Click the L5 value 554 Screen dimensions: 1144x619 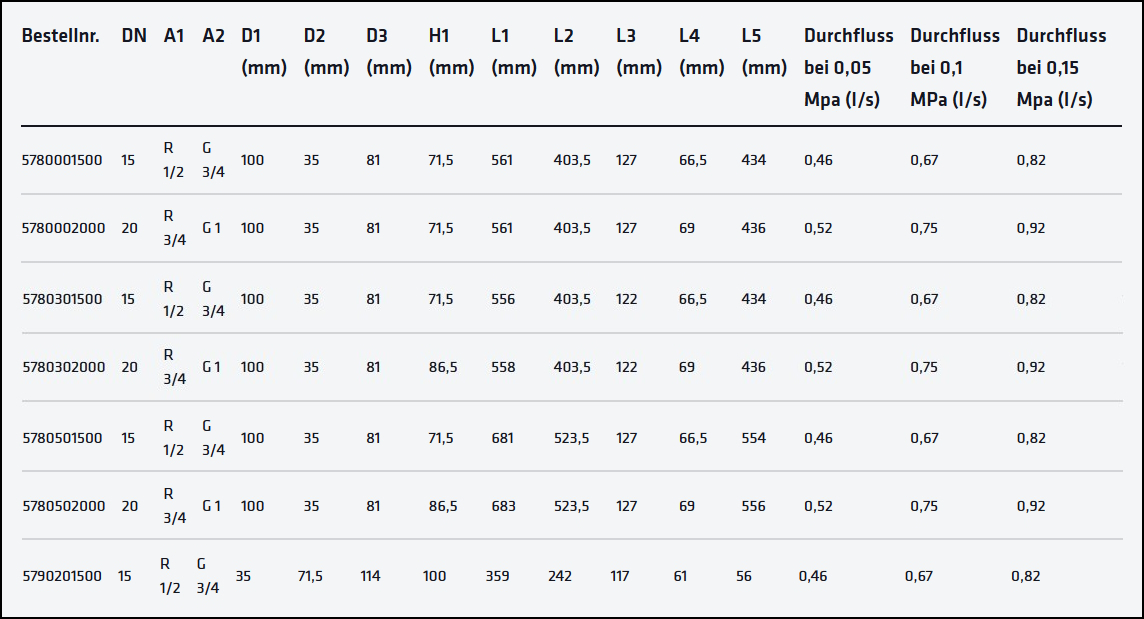pos(754,438)
